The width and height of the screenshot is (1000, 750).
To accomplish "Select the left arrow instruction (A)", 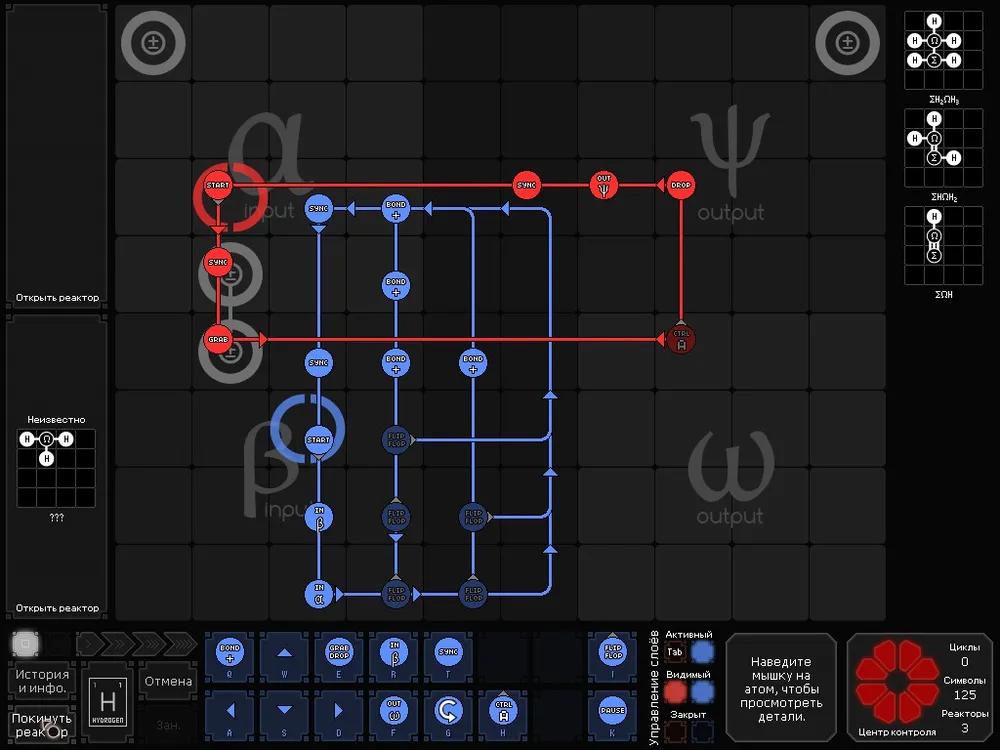I will (230, 715).
